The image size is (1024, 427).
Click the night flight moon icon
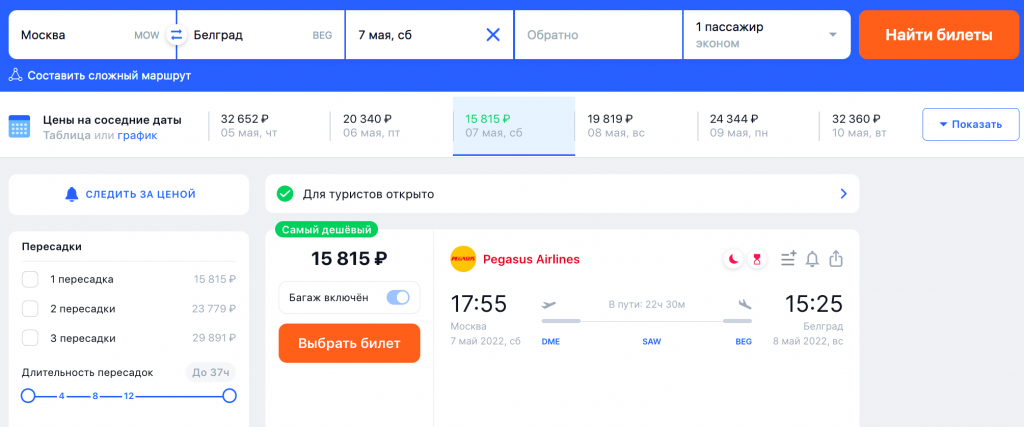(x=733, y=259)
